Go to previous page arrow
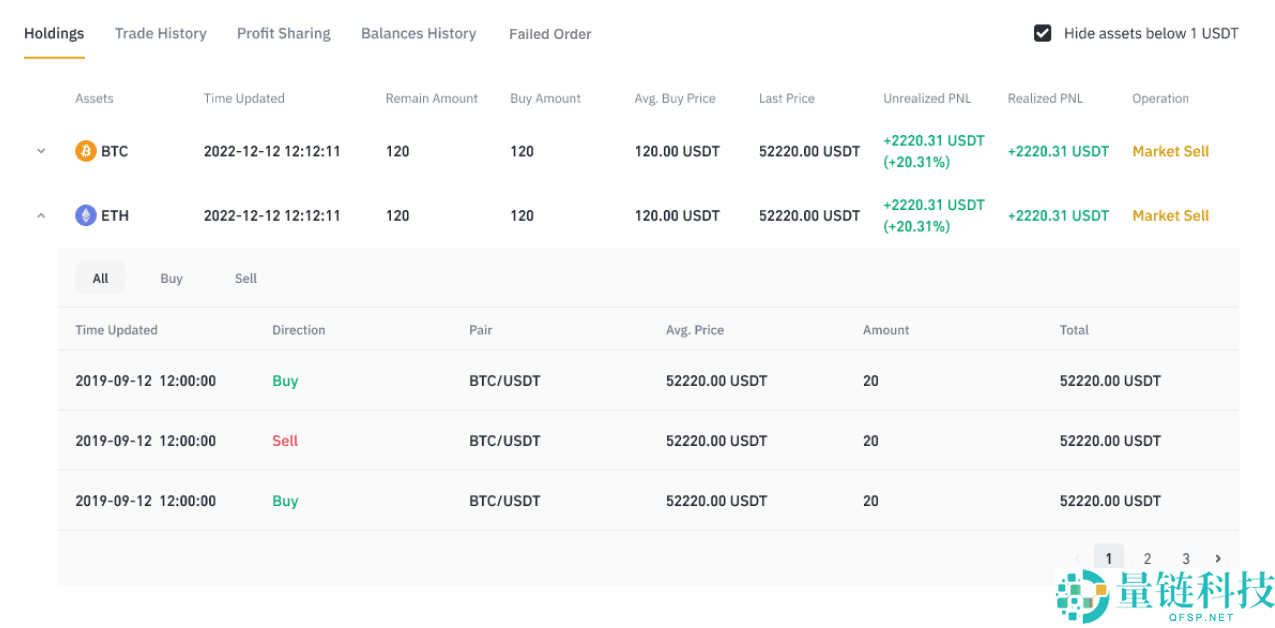Viewport: 1275px width, 628px height. click(x=1077, y=559)
